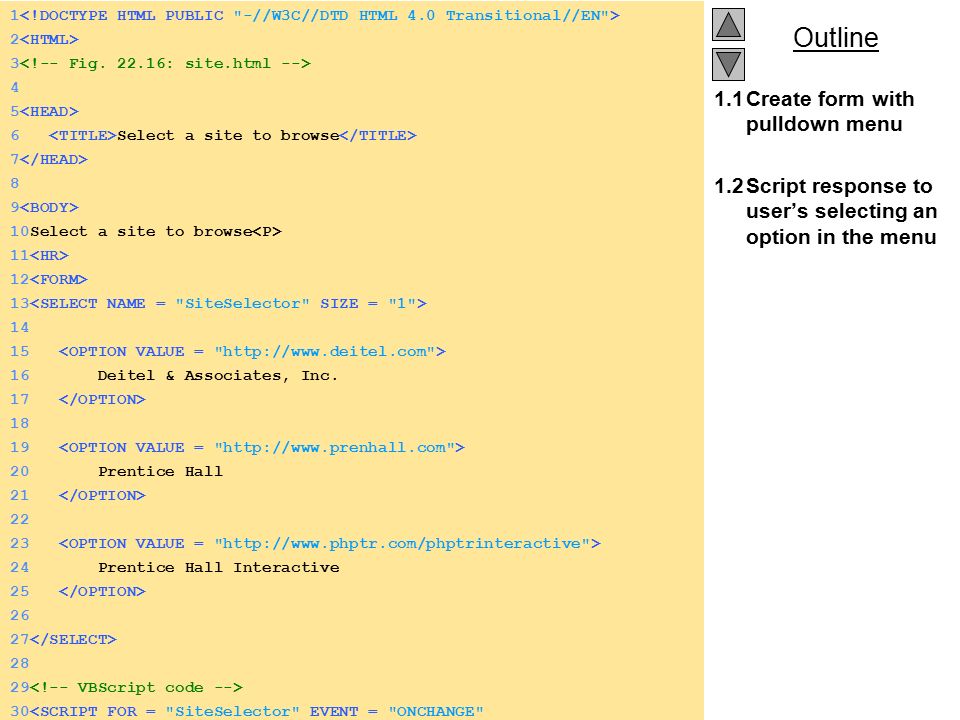Click the <HEAD> opening tag on line 5
This screenshot has height=720, width=960.
coord(49,111)
